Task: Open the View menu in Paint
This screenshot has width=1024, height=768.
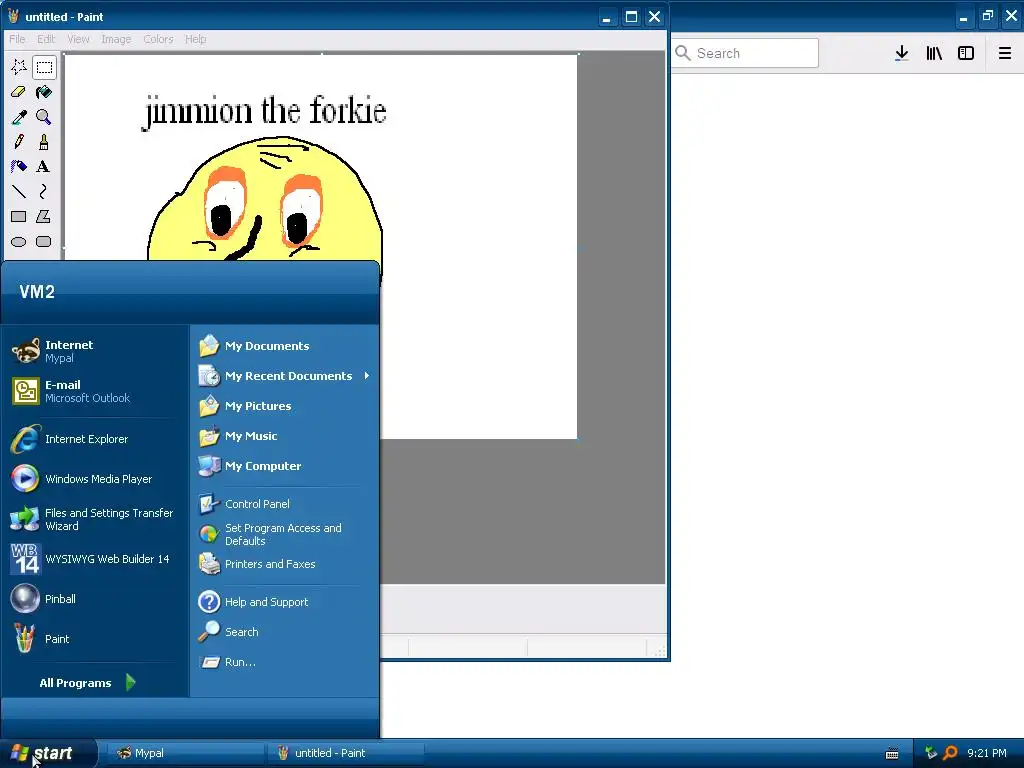Action: 78,39
